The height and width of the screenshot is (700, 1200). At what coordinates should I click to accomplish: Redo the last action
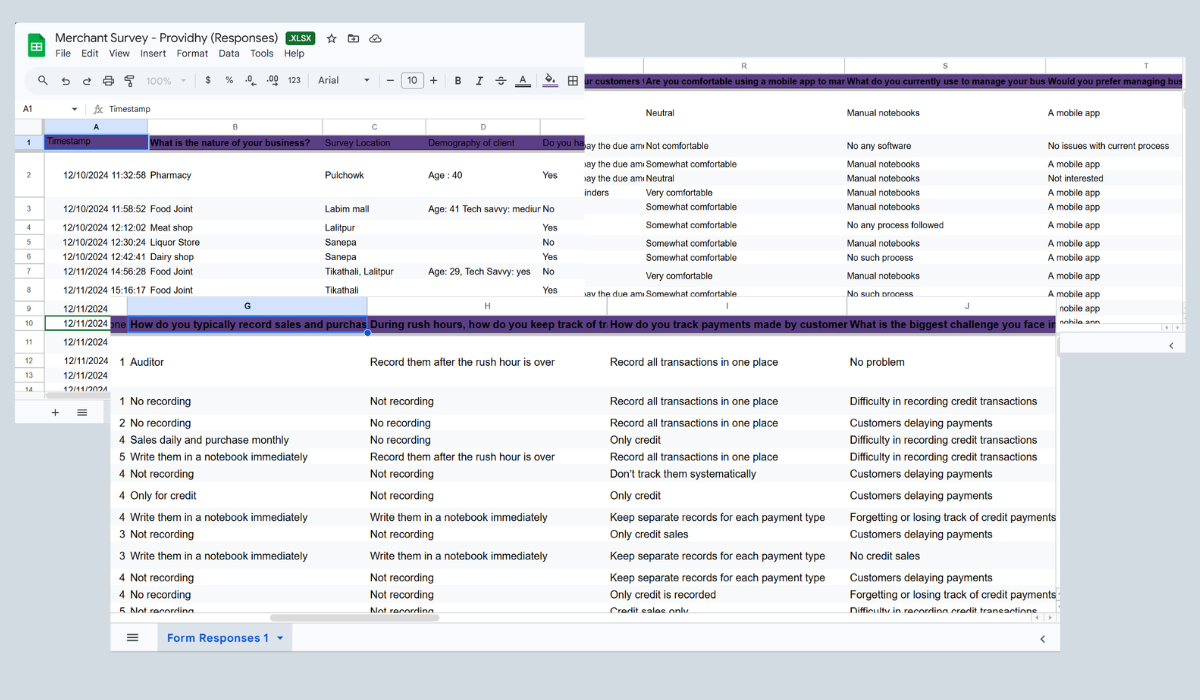pos(86,79)
